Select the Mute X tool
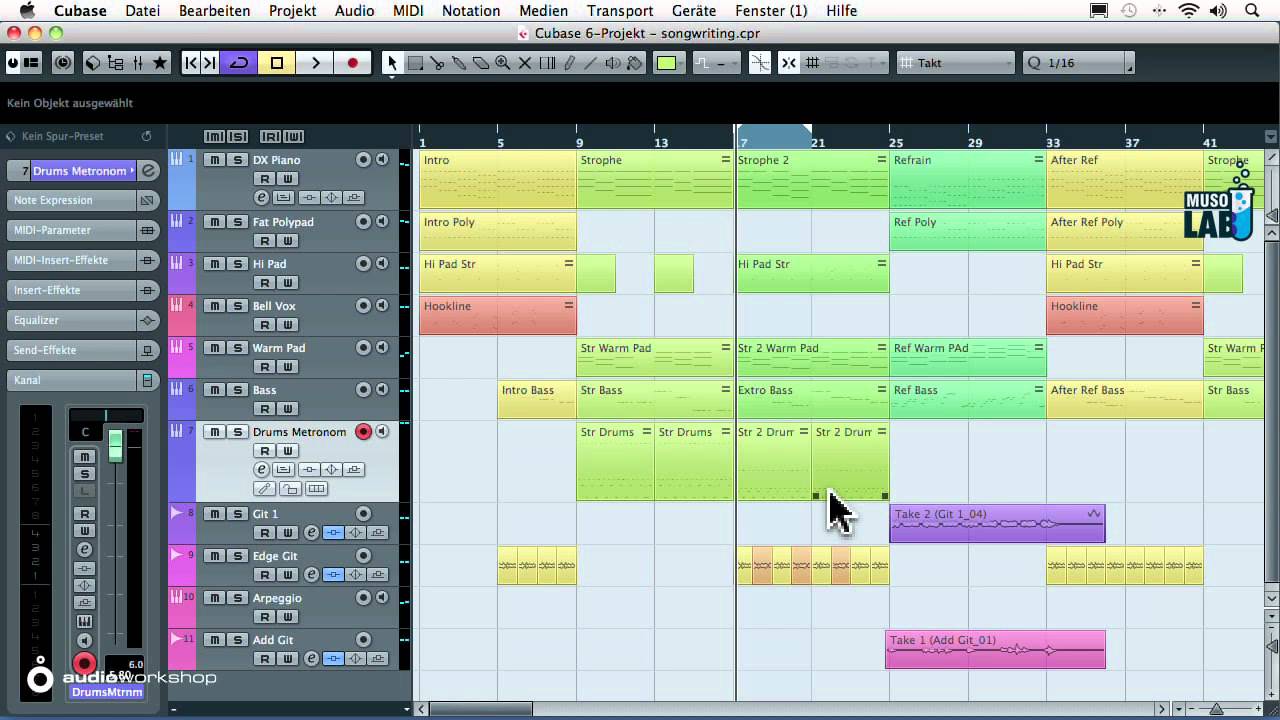This screenshot has width=1280, height=720. [x=525, y=63]
